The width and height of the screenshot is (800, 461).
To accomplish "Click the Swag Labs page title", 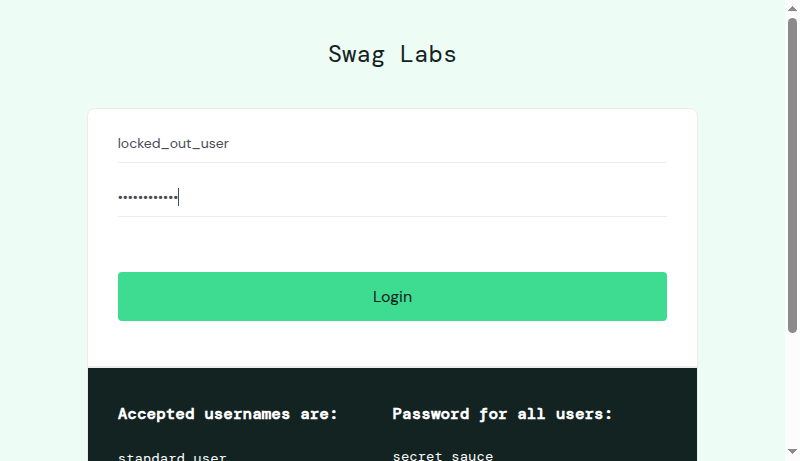I will 392,54.
